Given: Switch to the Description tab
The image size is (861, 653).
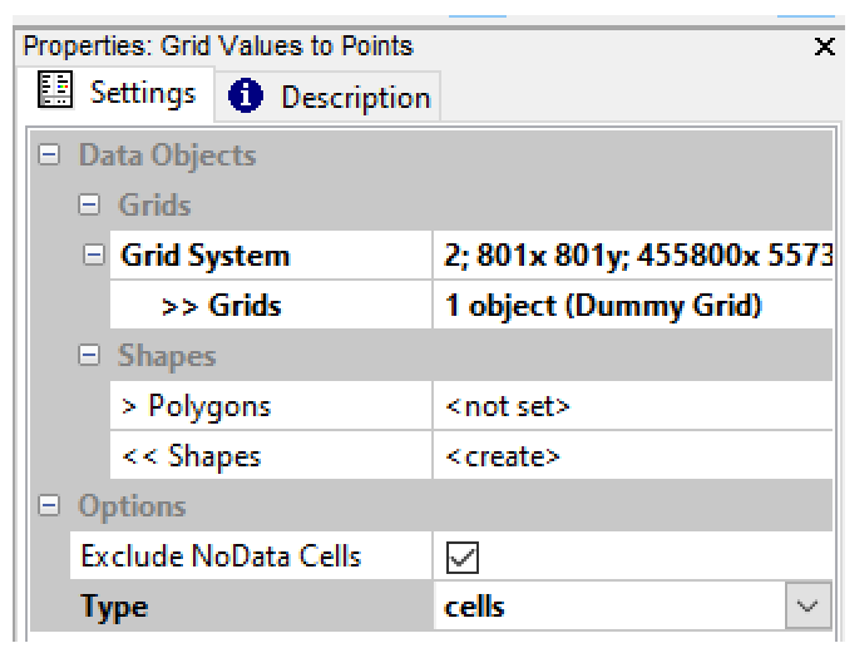Looking at the screenshot, I should tap(354, 97).
